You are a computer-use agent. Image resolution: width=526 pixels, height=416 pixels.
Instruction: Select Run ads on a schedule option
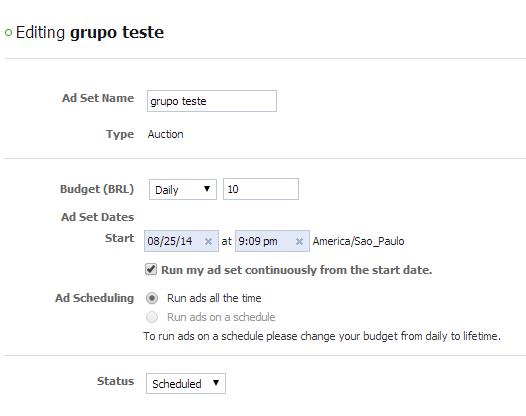click(x=152, y=317)
